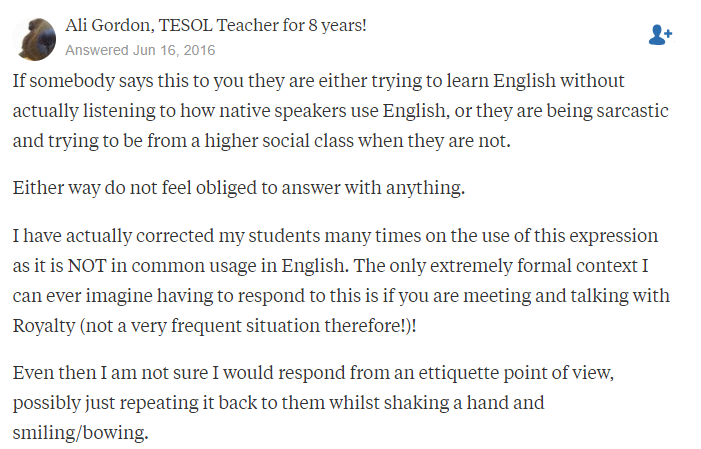701x449 pixels.
Task: Click the word 'anything.' ending the second paragraph
Action: click(426, 188)
